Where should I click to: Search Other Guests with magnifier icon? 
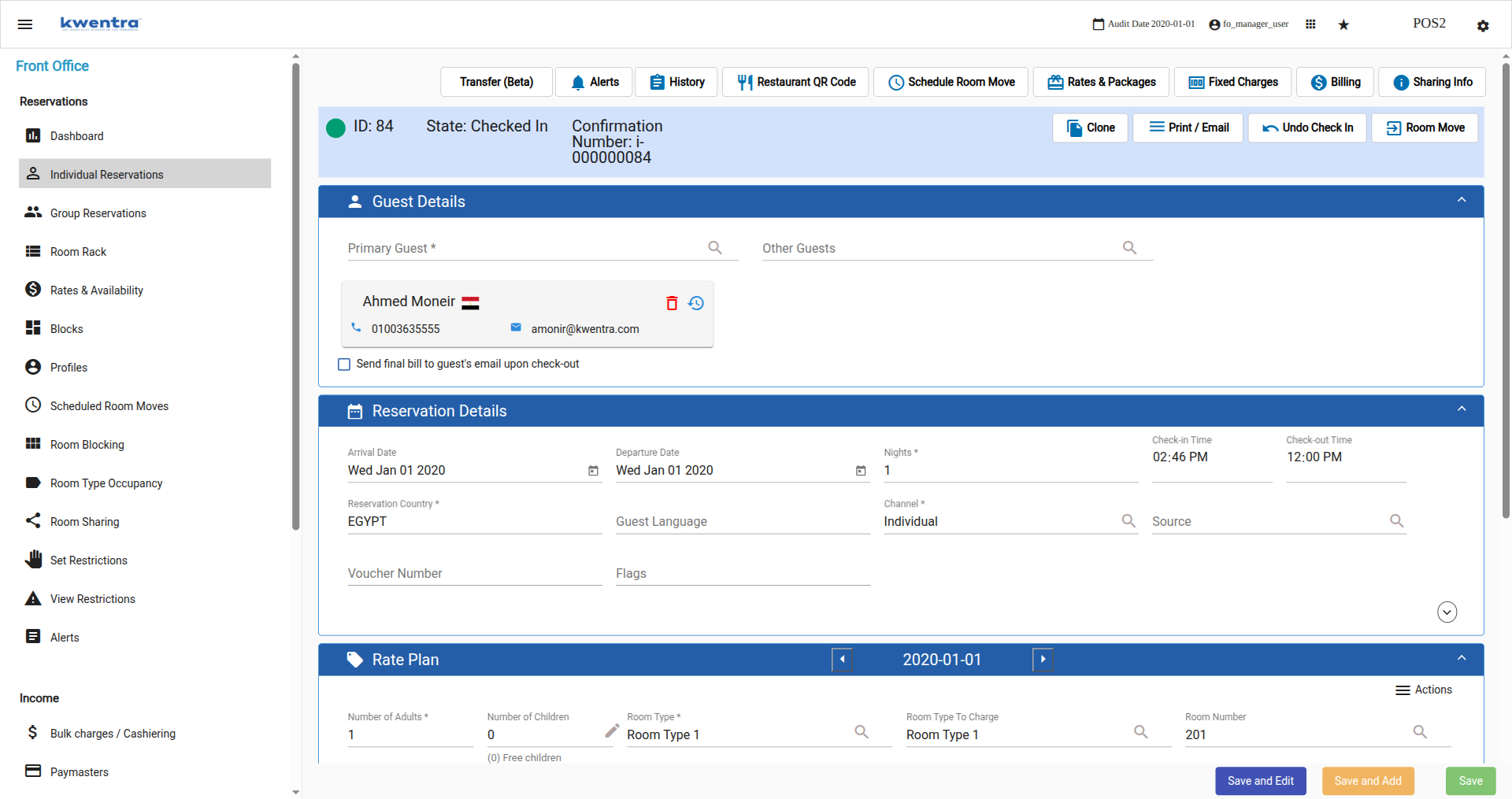pos(1129,248)
